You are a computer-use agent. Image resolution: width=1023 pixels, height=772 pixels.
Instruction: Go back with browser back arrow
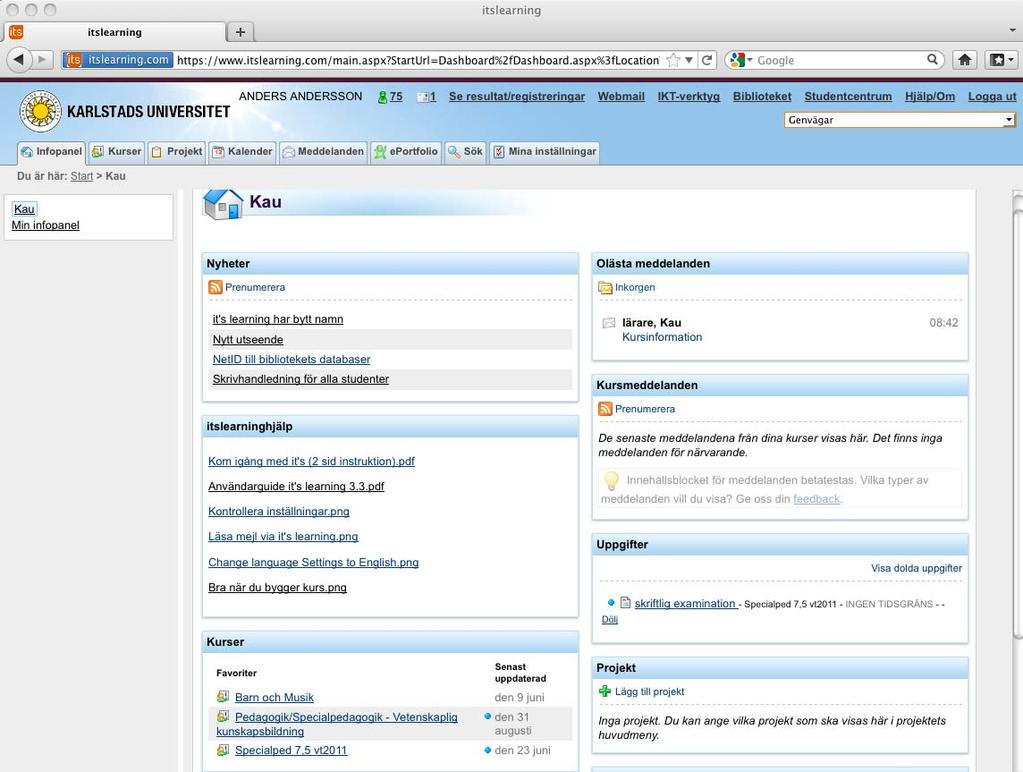click(x=19, y=59)
